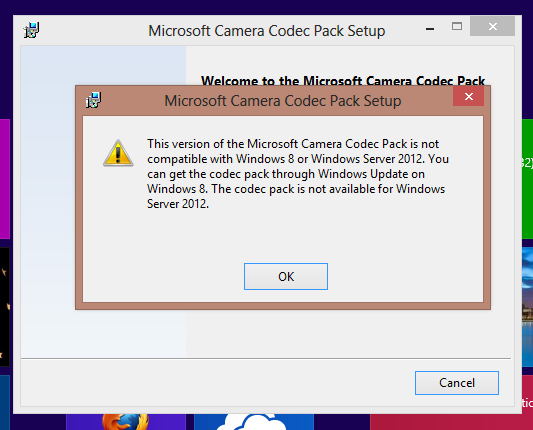Maximize the Camera Codec Pack Setup window

click(457, 26)
